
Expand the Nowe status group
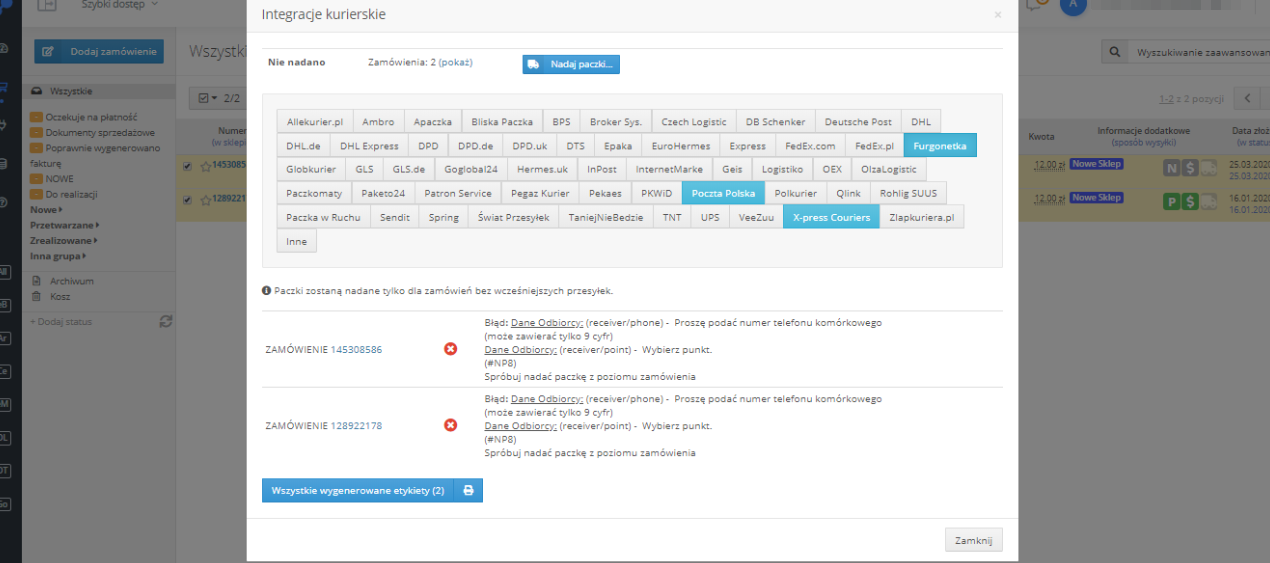pos(46,210)
